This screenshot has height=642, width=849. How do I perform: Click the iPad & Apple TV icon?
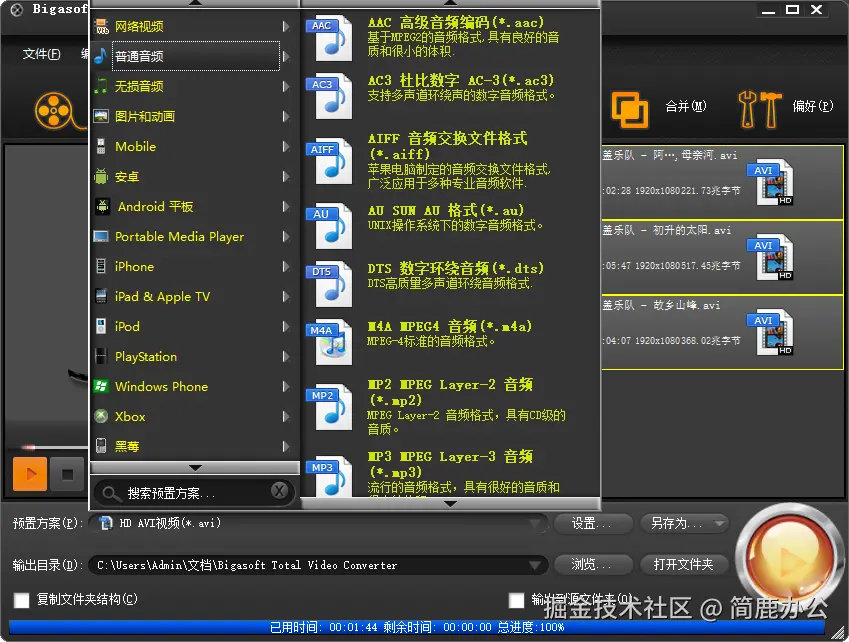[101, 296]
